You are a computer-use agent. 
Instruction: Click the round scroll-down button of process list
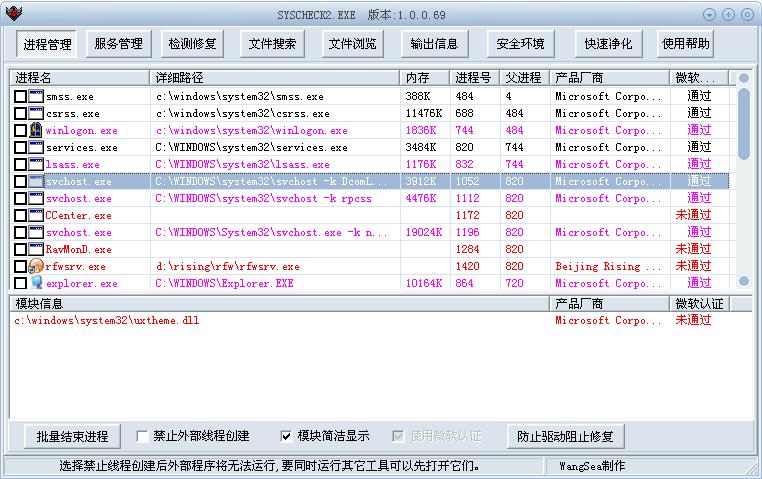[x=744, y=280]
